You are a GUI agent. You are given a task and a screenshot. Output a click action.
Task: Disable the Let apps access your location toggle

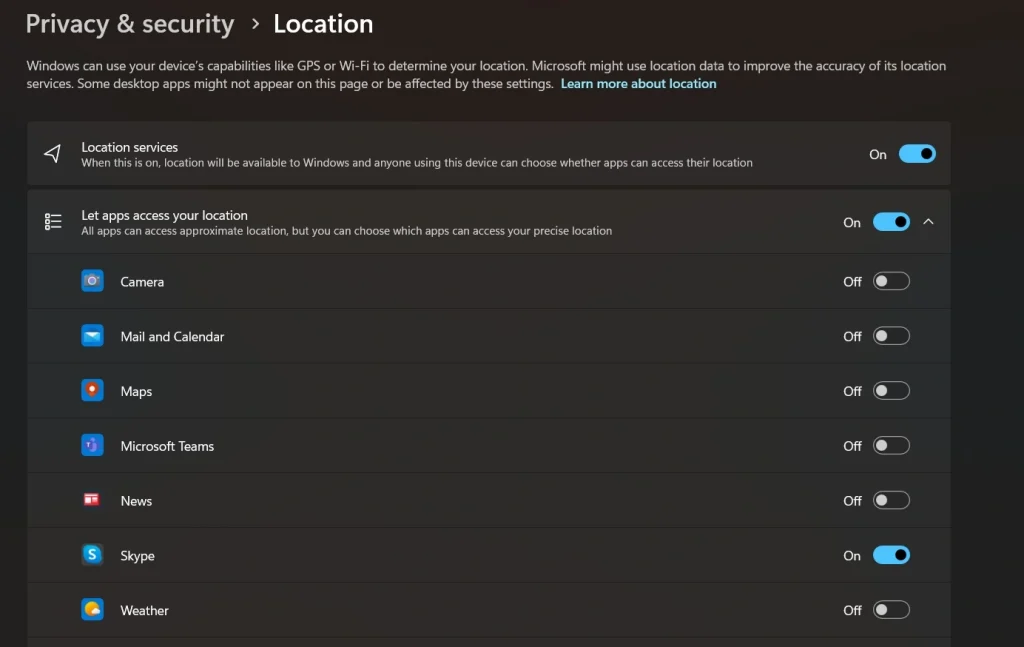click(x=891, y=222)
